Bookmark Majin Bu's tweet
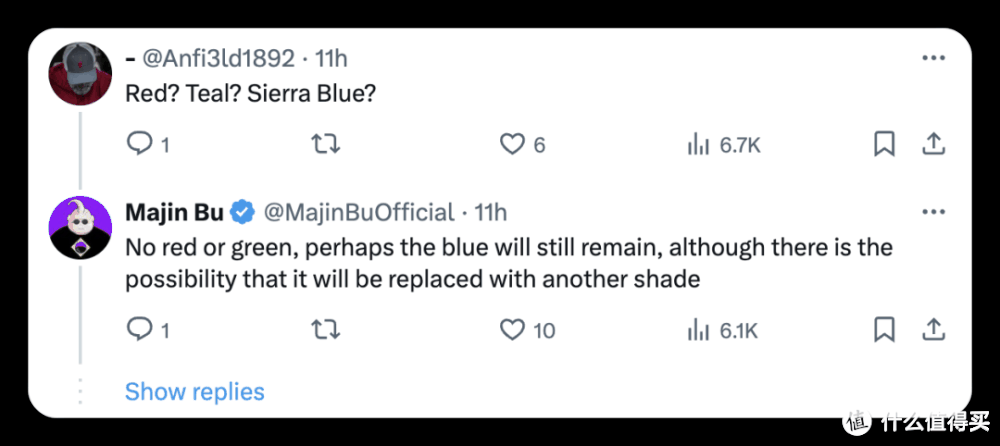The height and width of the screenshot is (446, 1000). 884,328
